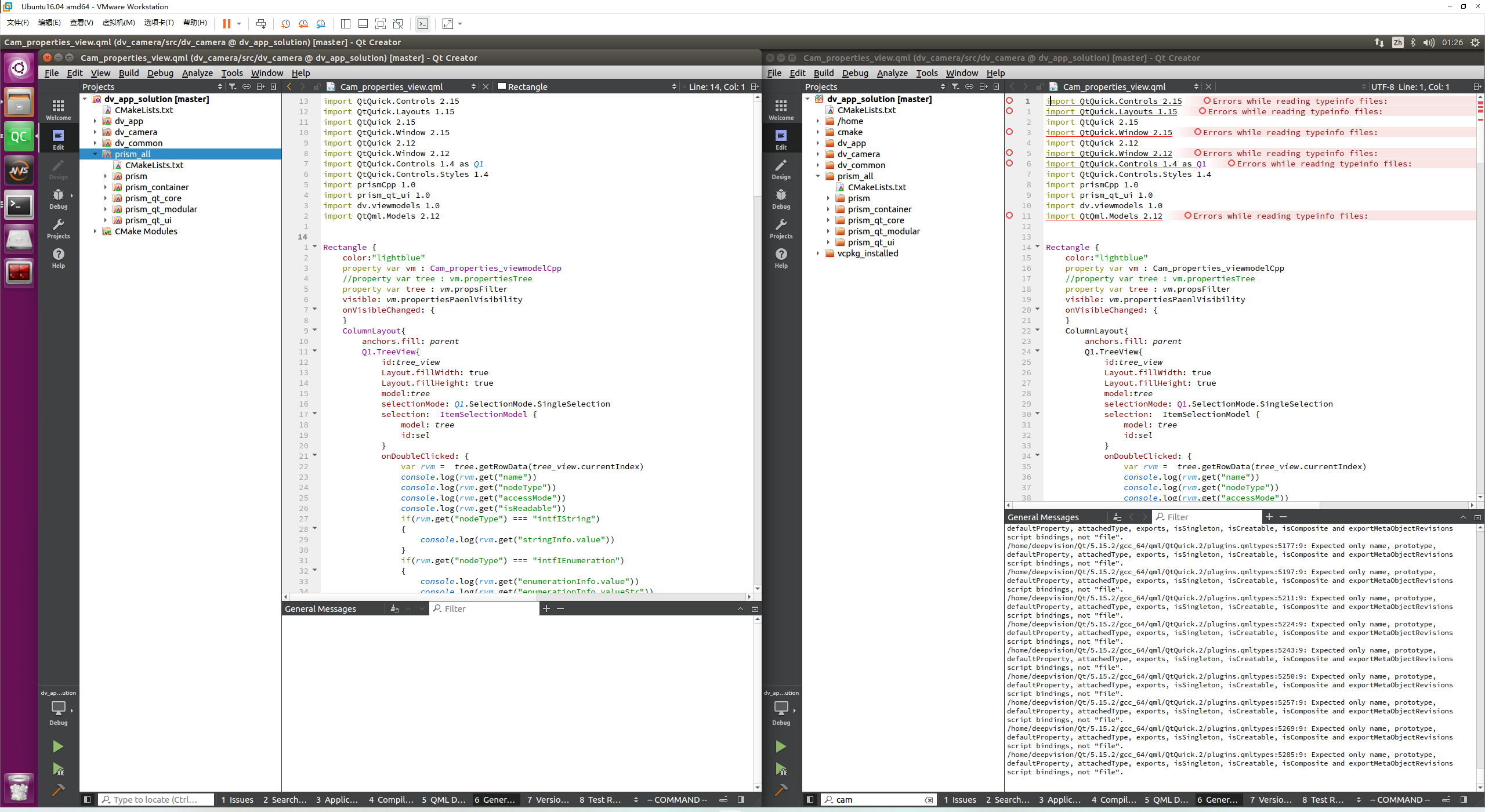Open Projects mode in right Qt Creator sidebar
This screenshot has width=1485, height=812.
[x=781, y=228]
